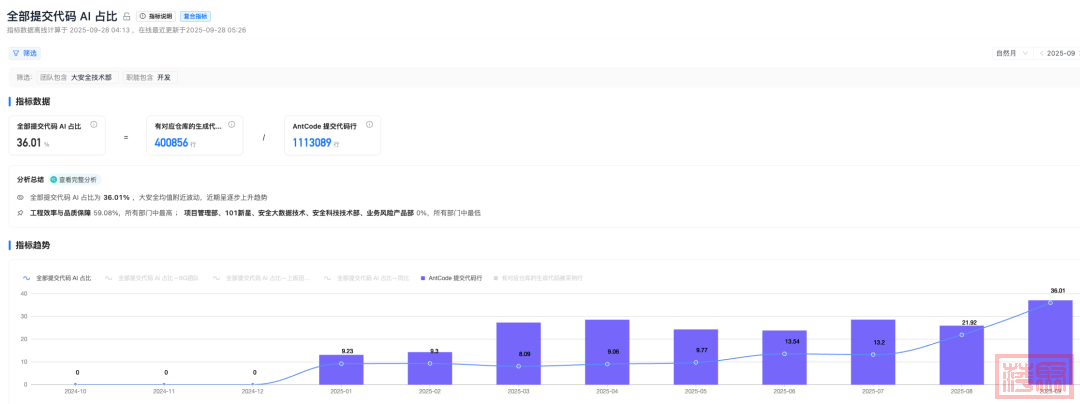Viewport: 1080px width, 404px height.
Task: Click the eye icon in the analysis summary
Action: [21, 198]
